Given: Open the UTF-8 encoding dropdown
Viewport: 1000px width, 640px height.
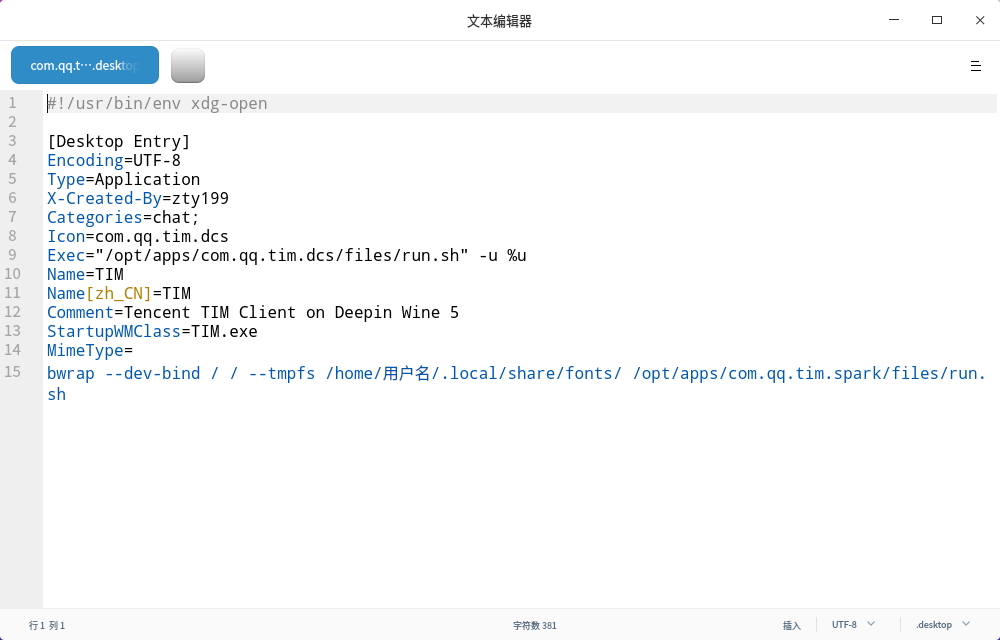Looking at the screenshot, I should tap(853, 625).
